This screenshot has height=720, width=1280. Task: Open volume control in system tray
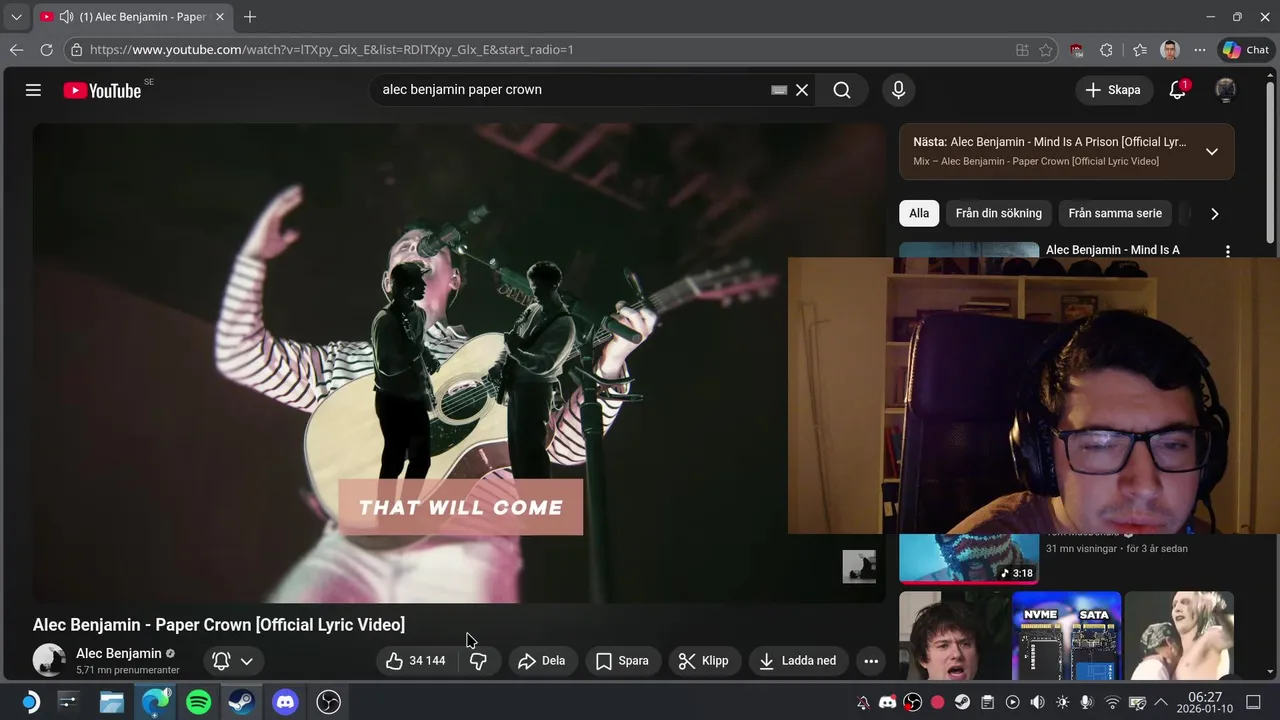pyautogui.click(x=1037, y=702)
